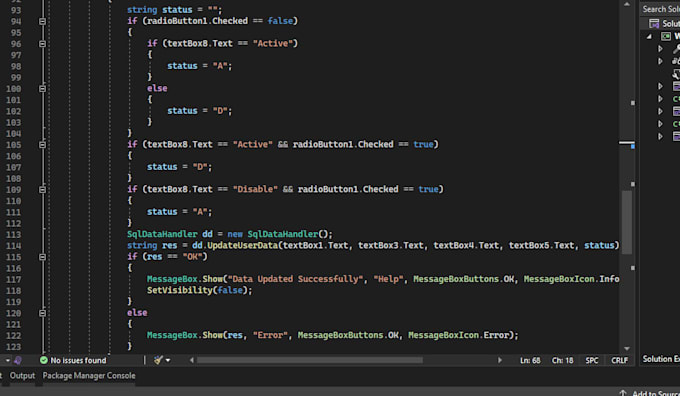Expand the Properties node with the wrench icon
The image size is (680, 396).
click(x=660, y=49)
